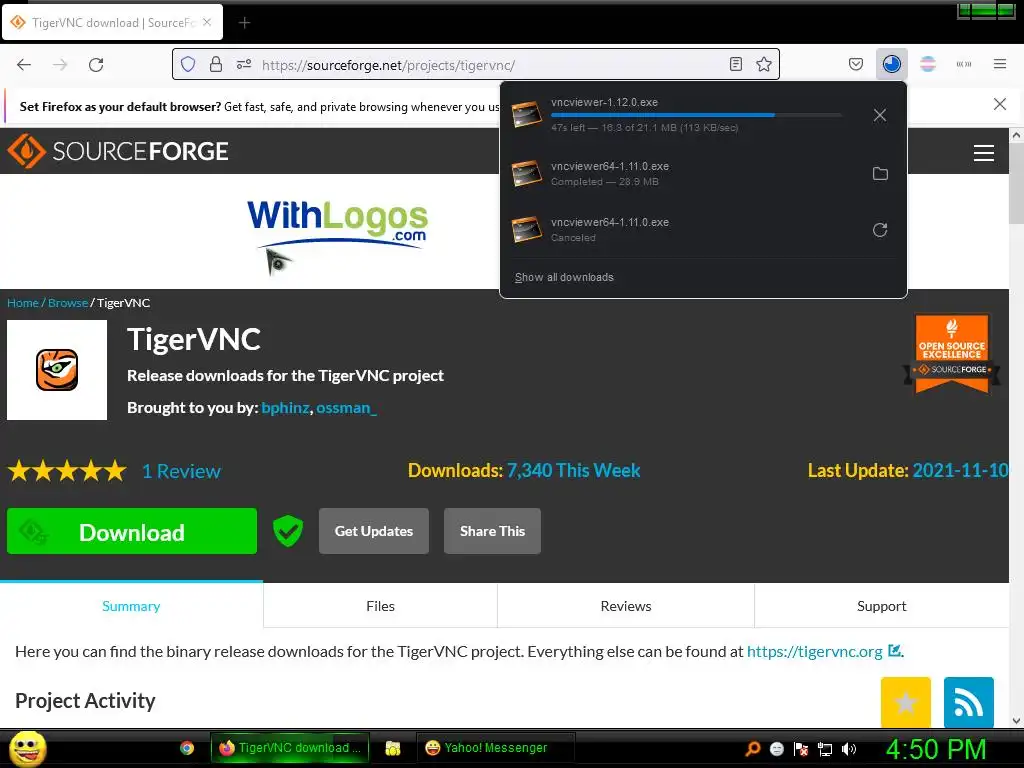Click the Last Update 2021-11-10 date
The height and width of the screenshot is (768, 1024).
(x=959, y=470)
